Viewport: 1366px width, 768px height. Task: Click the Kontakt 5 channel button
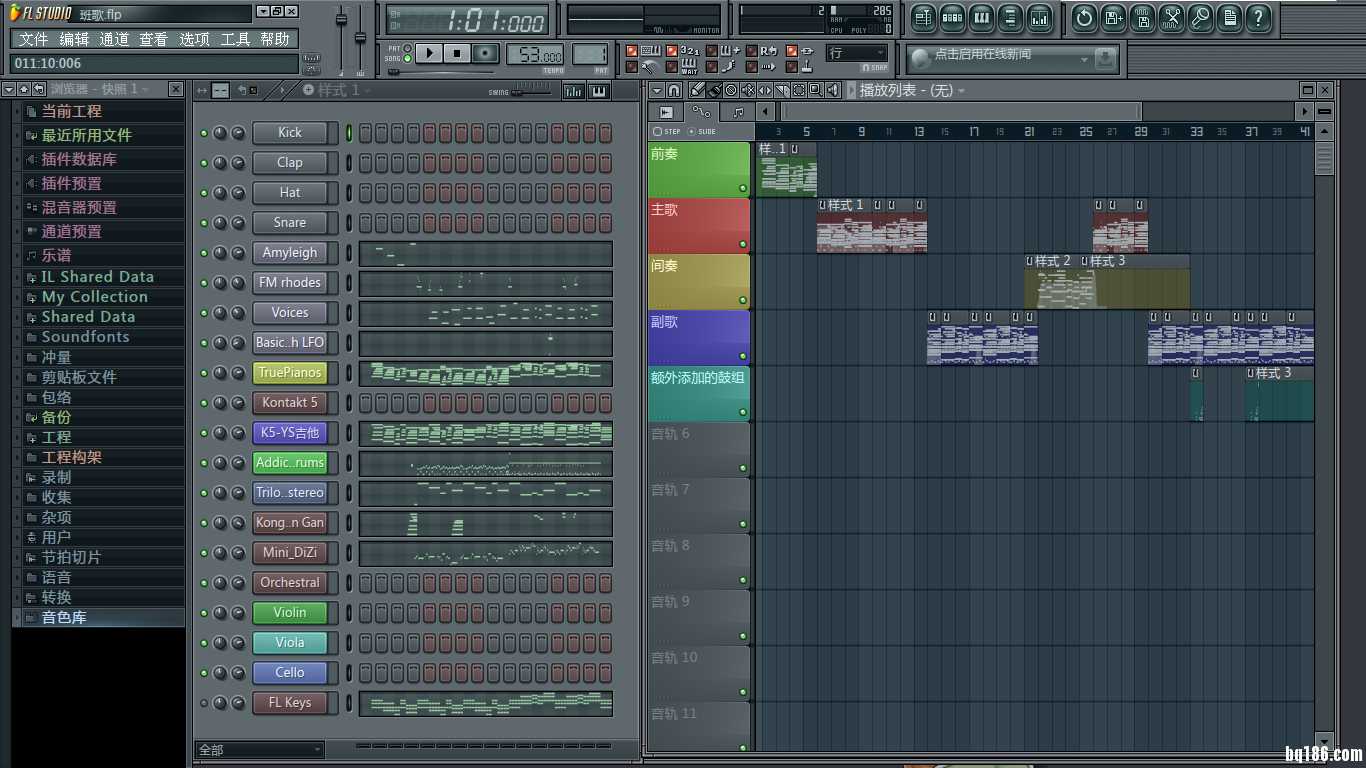290,403
